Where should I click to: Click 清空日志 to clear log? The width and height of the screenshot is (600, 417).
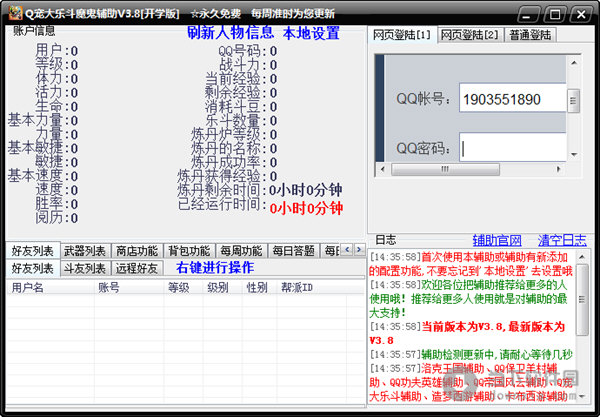click(x=562, y=240)
